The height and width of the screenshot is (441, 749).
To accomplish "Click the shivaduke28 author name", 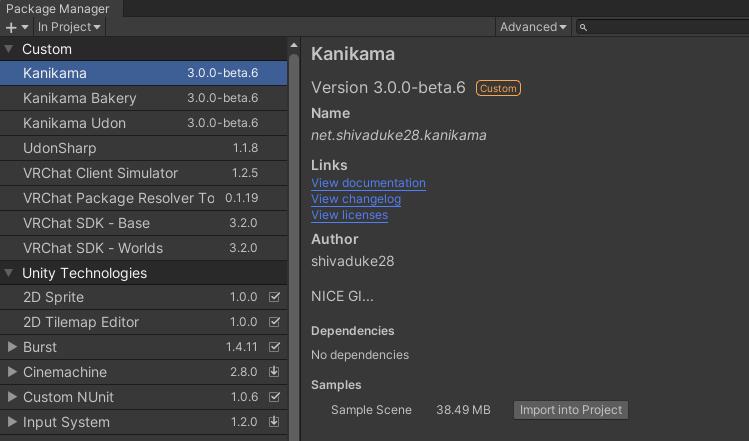I will [353, 261].
